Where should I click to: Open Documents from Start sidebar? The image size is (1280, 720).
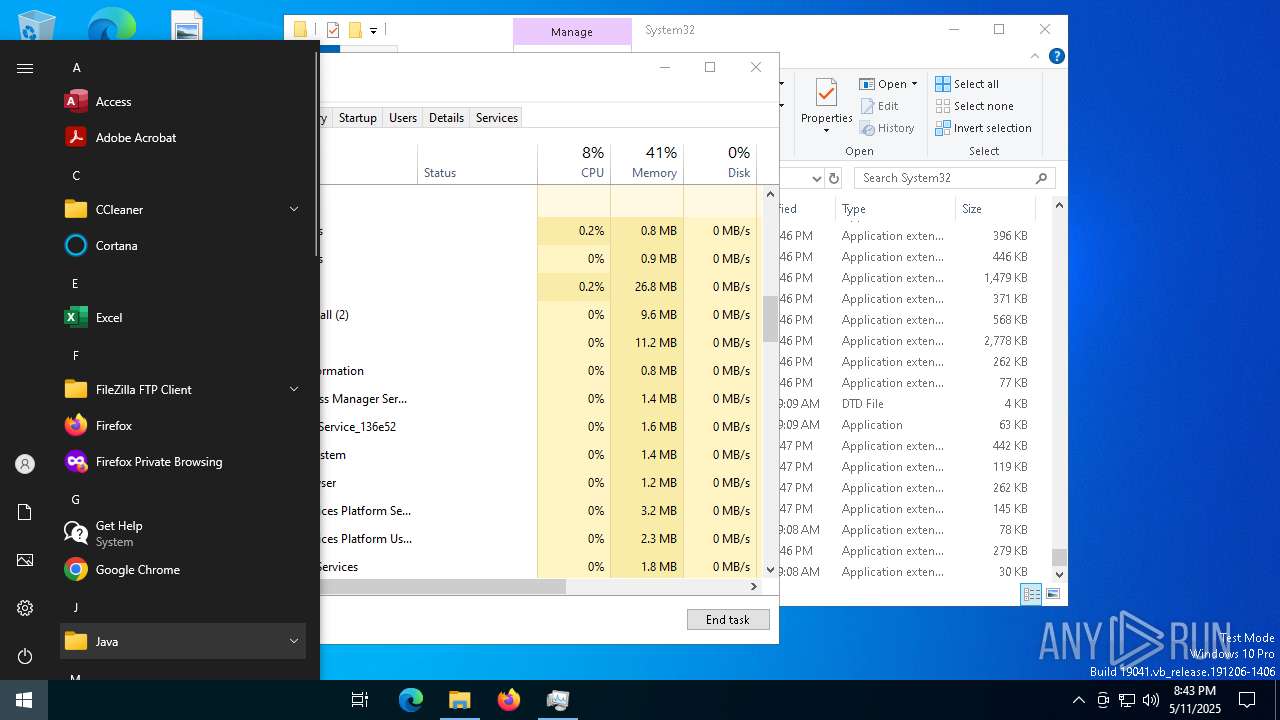pyautogui.click(x=25, y=512)
